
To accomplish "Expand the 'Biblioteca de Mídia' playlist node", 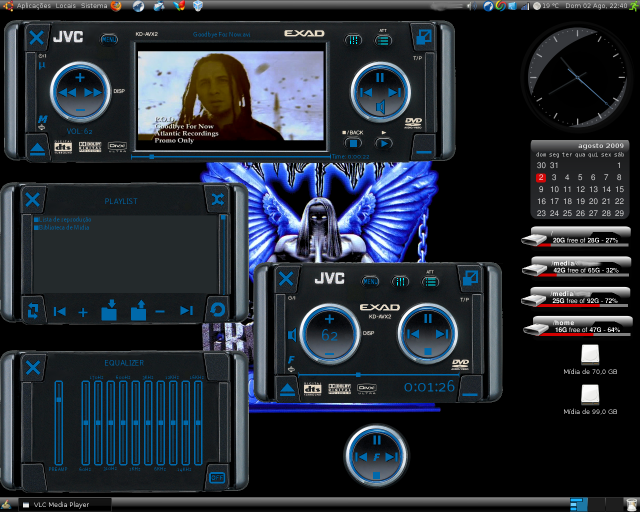I will (36, 227).
